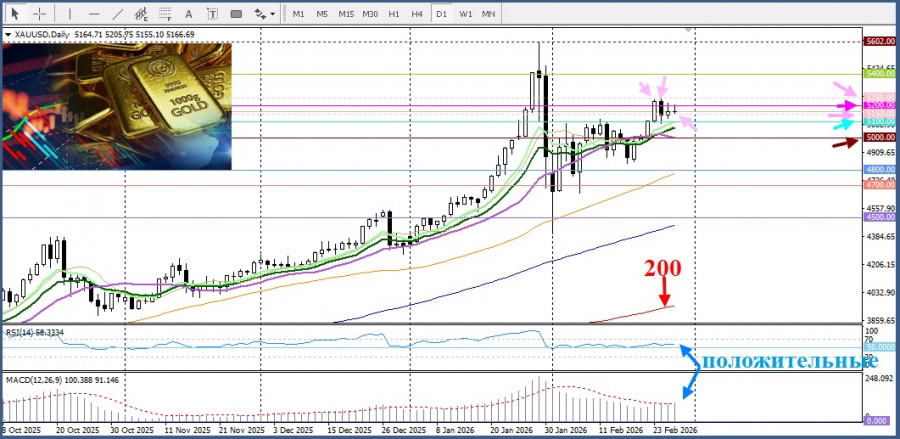Switch chart to W1 timeframe
This screenshot has width=900, height=439.
point(465,14)
